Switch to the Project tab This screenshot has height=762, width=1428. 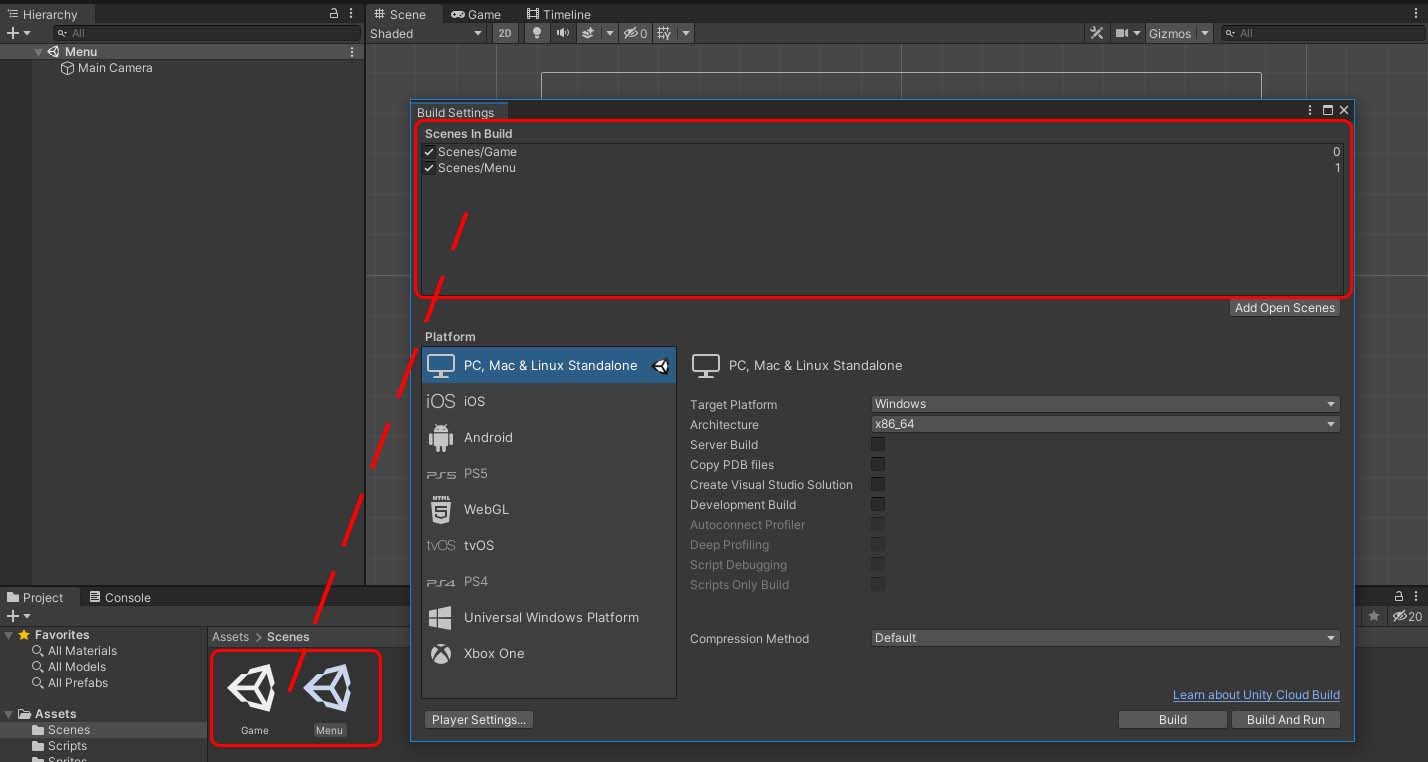[35, 598]
